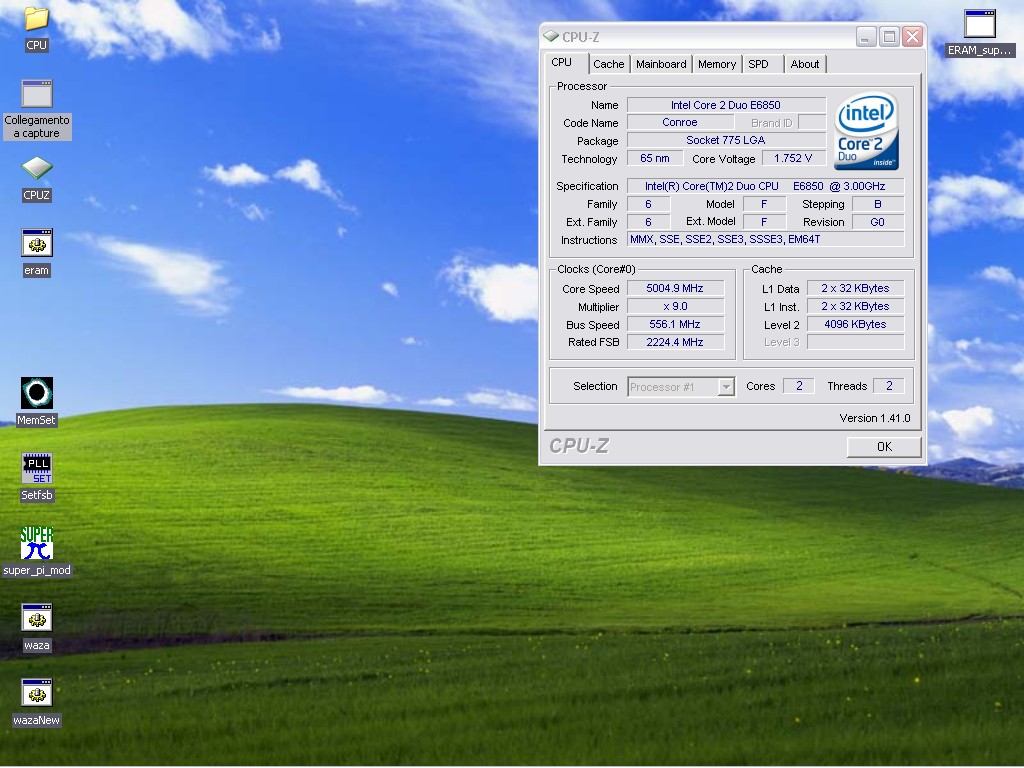The height and width of the screenshot is (768, 1024).
Task: Click the empty Brand ID field
Action: pos(812,122)
